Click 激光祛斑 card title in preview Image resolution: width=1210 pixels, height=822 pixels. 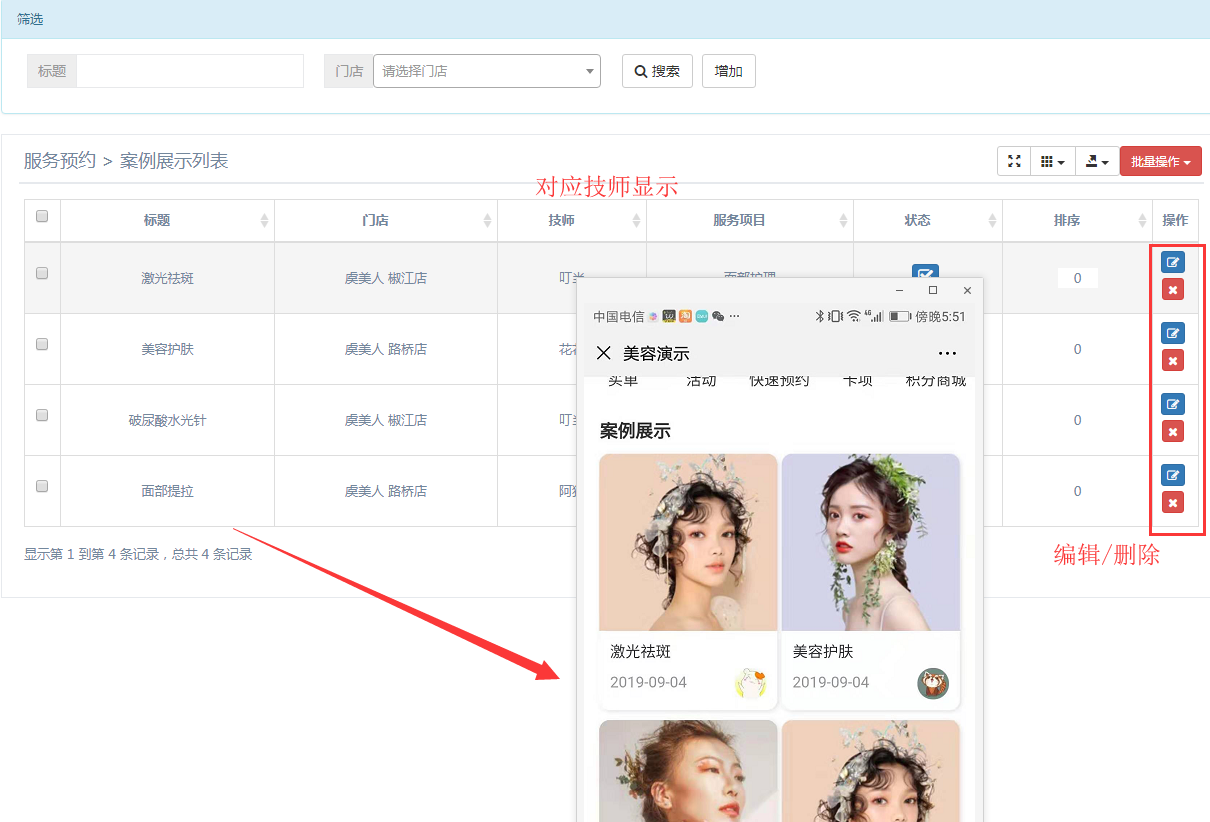[x=641, y=651]
